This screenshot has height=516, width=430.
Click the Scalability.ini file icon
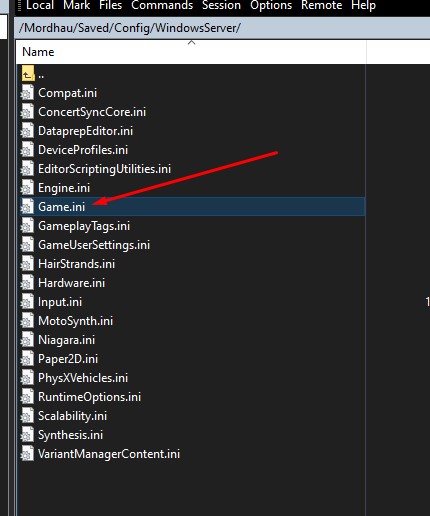point(27,416)
